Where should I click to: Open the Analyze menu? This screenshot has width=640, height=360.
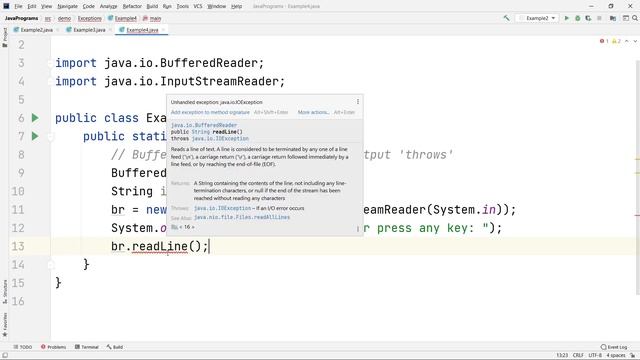click(108, 6)
